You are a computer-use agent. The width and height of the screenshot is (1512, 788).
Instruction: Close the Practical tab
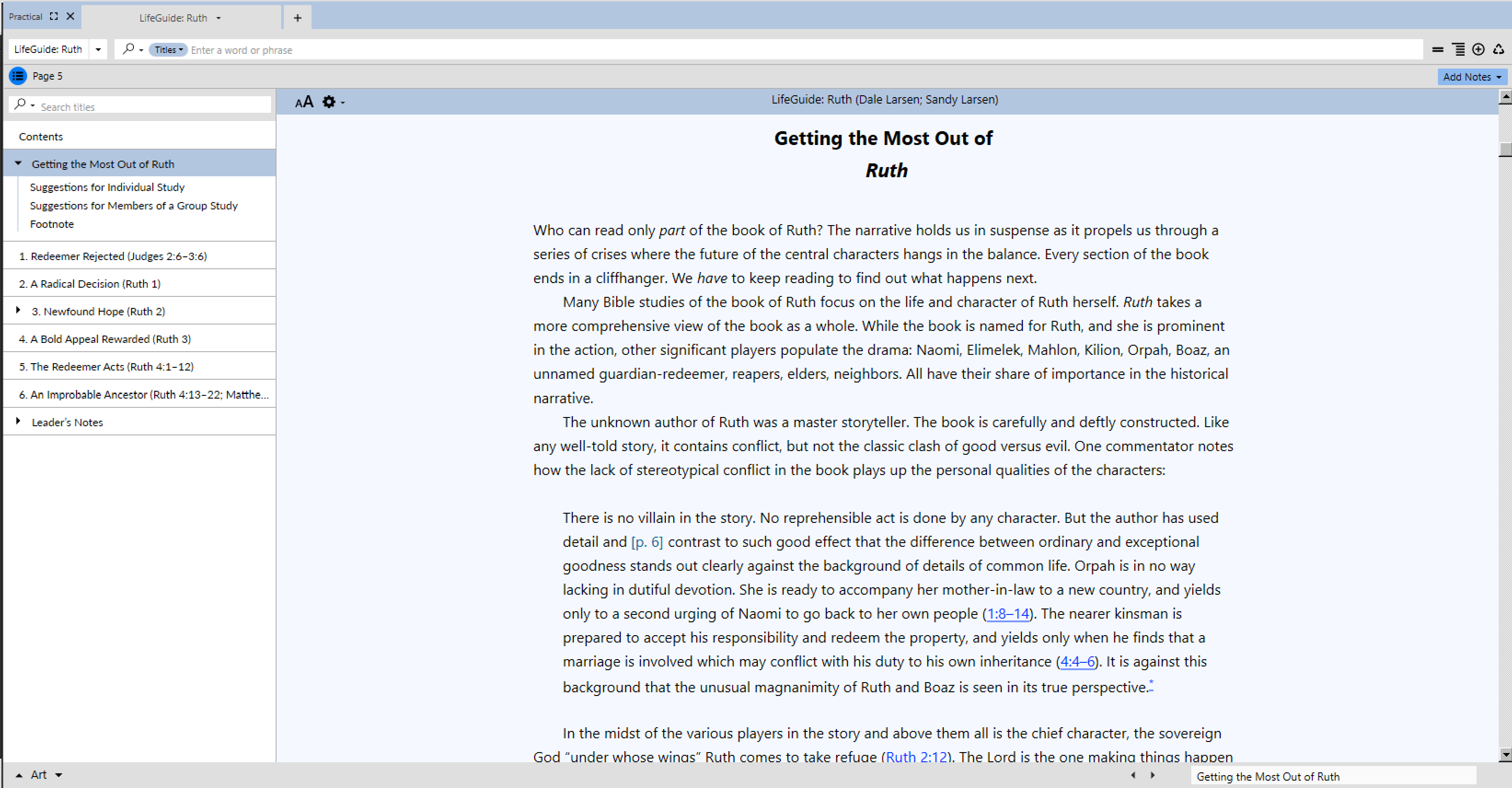pyautogui.click(x=70, y=17)
